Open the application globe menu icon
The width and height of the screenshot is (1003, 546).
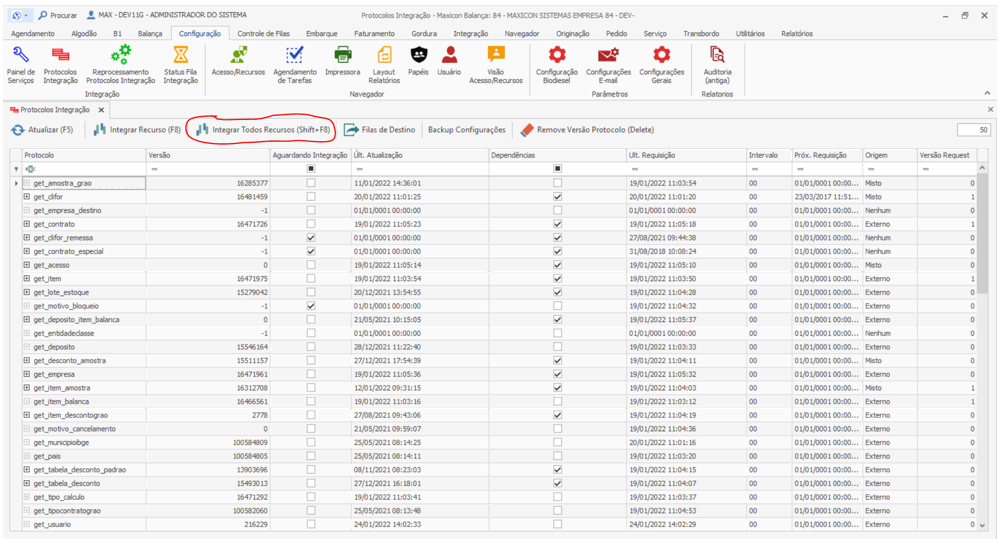tap(17, 15)
